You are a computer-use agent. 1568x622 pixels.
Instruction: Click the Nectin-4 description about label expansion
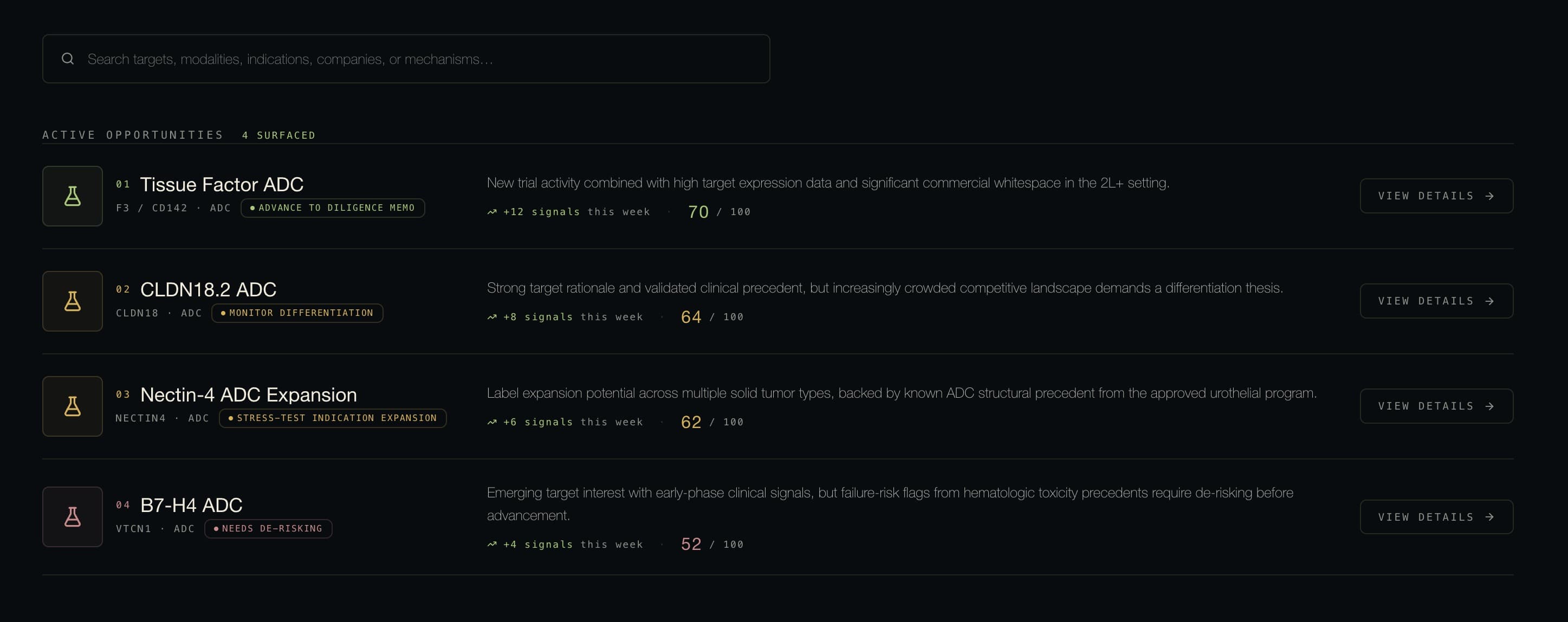point(902,393)
